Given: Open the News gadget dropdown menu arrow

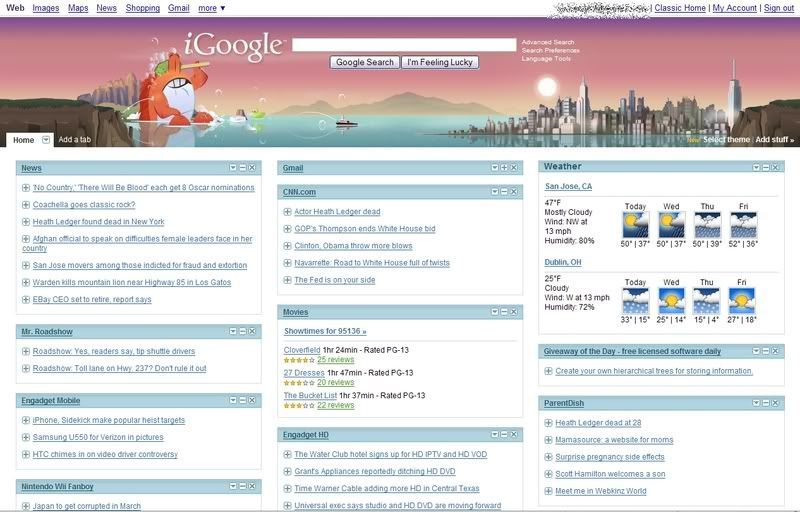Looking at the screenshot, I should pyautogui.click(x=233, y=167).
